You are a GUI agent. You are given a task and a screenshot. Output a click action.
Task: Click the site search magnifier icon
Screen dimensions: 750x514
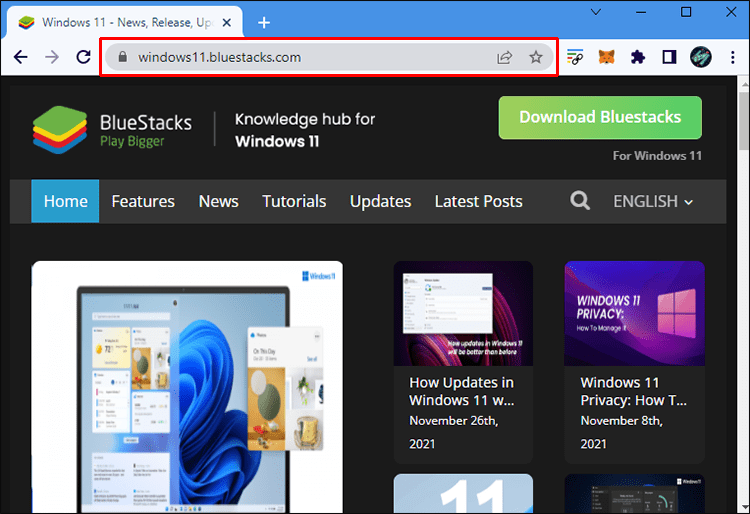[x=580, y=201]
